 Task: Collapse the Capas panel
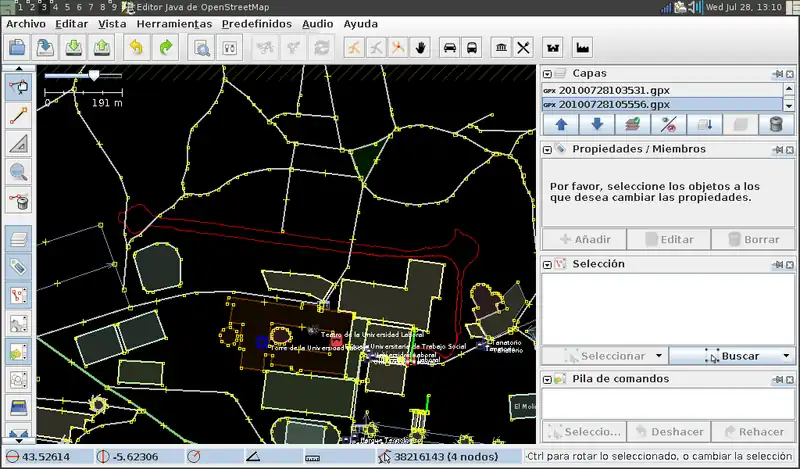coord(547,73)
